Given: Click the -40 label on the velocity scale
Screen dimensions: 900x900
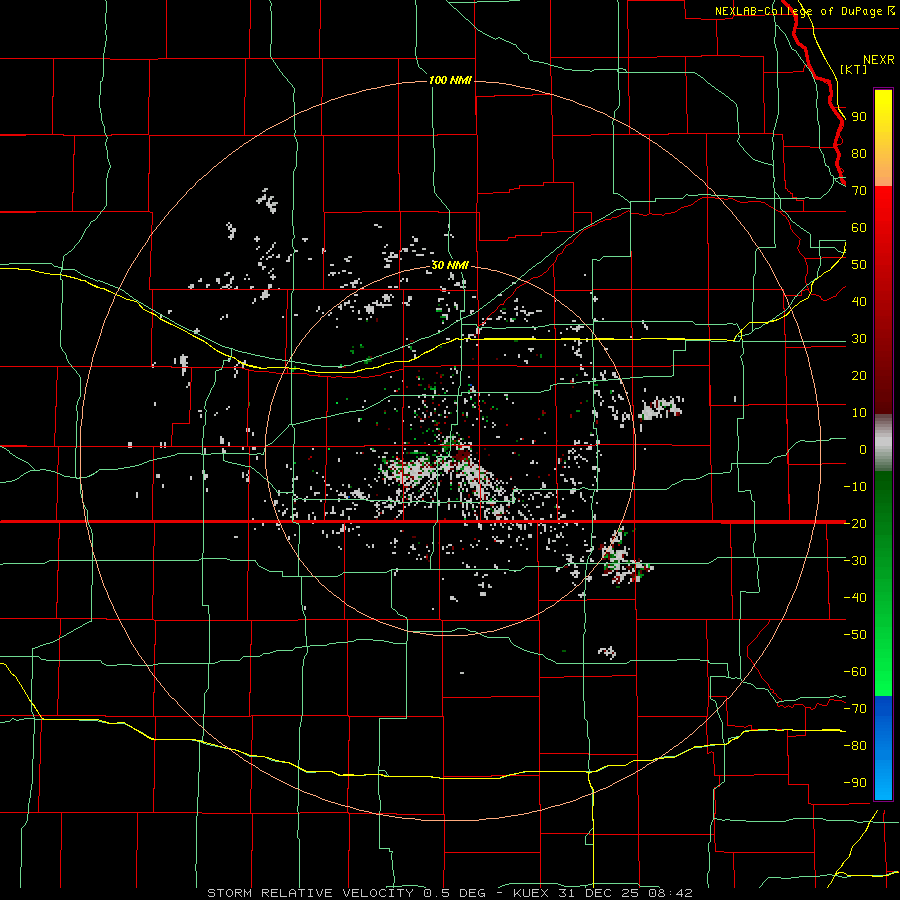Looking at the screenshot, I should tap(855, 598).
